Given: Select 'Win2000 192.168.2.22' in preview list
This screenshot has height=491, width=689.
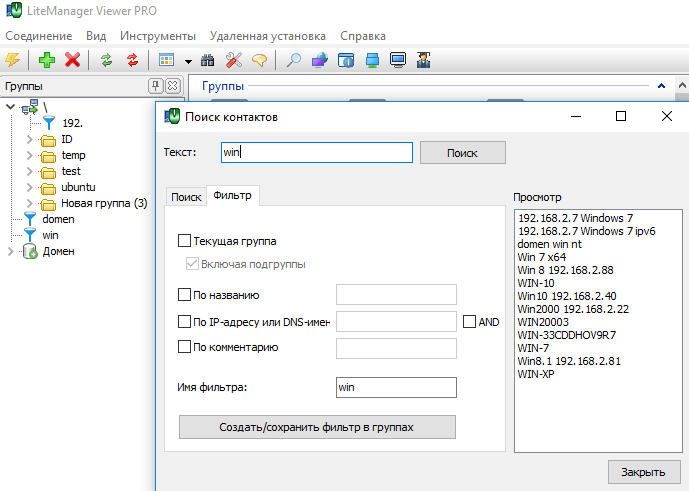Looking at the screenshot, I should tap(573, 309).
